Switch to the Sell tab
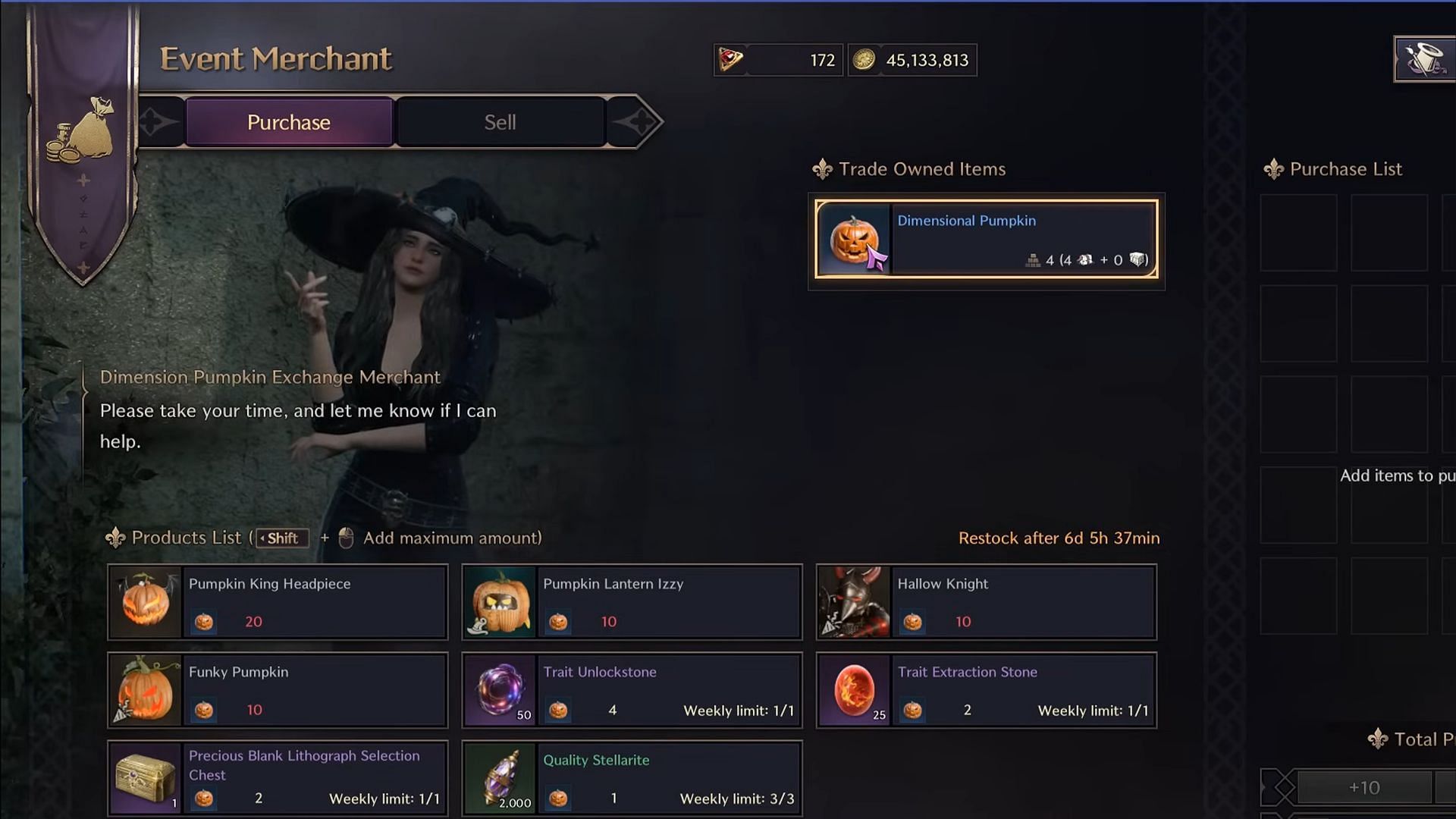1456x819 pixels. [x=500, y=121]
